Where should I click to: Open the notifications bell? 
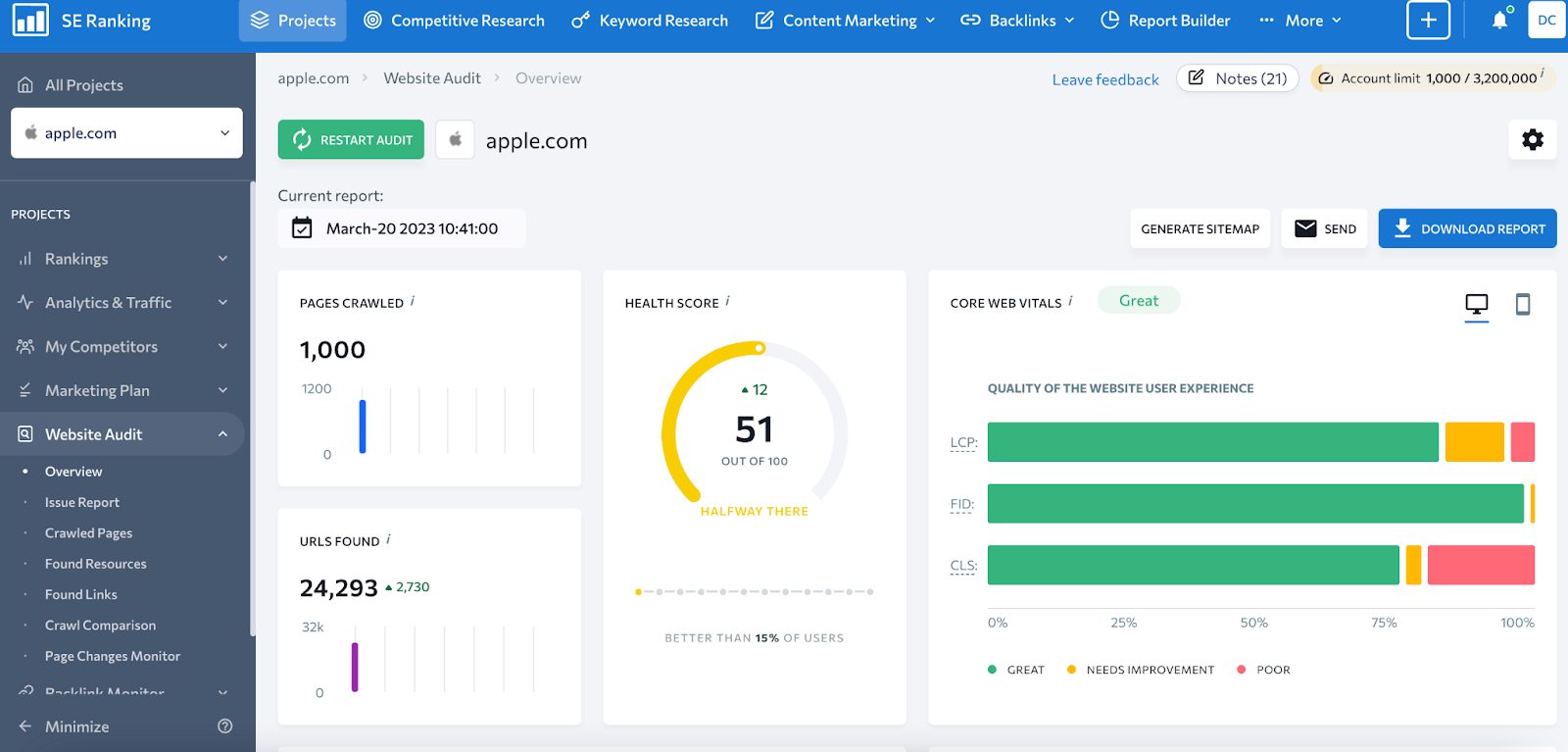click(x=1499, y=20)
